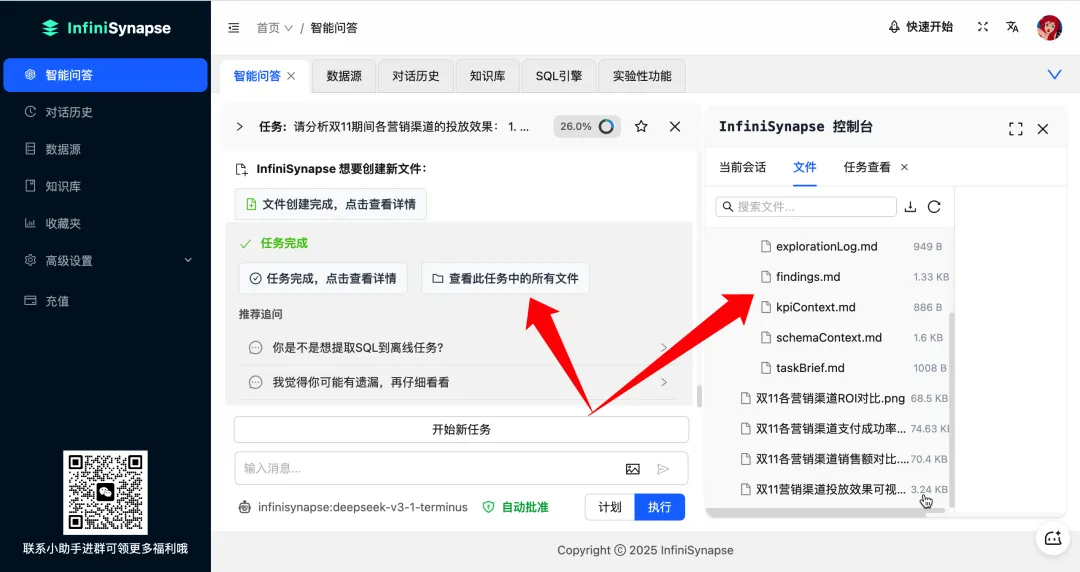Switch to the 当前会话 console tab

click(x=742, y=167)
